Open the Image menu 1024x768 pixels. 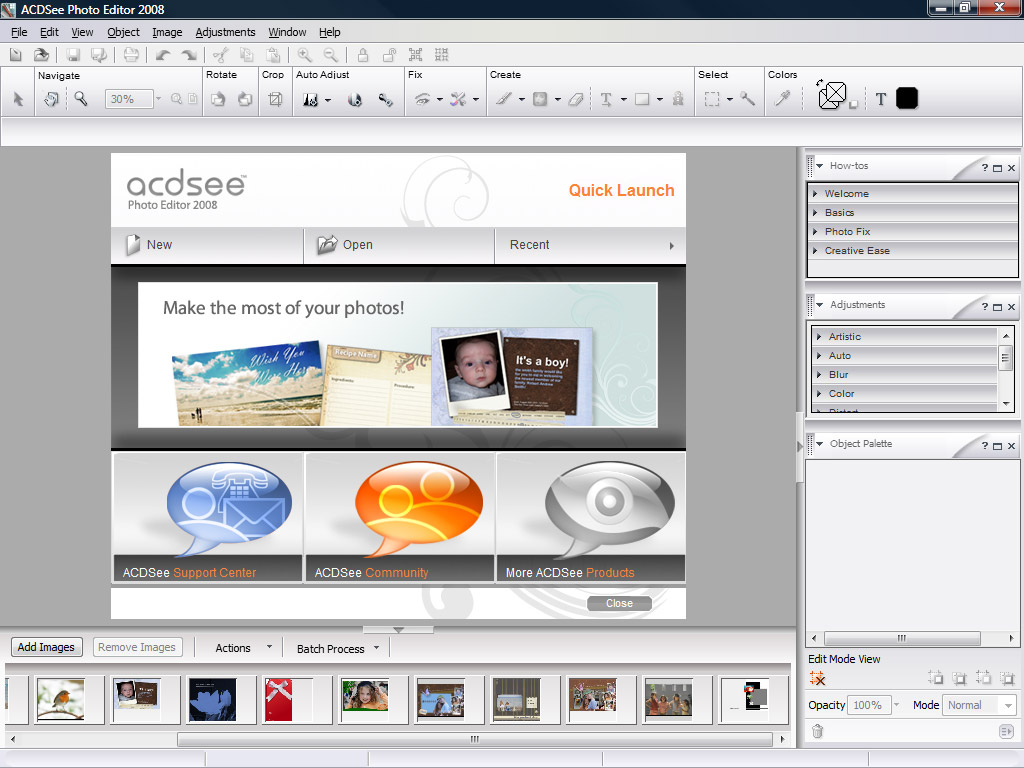167,32
